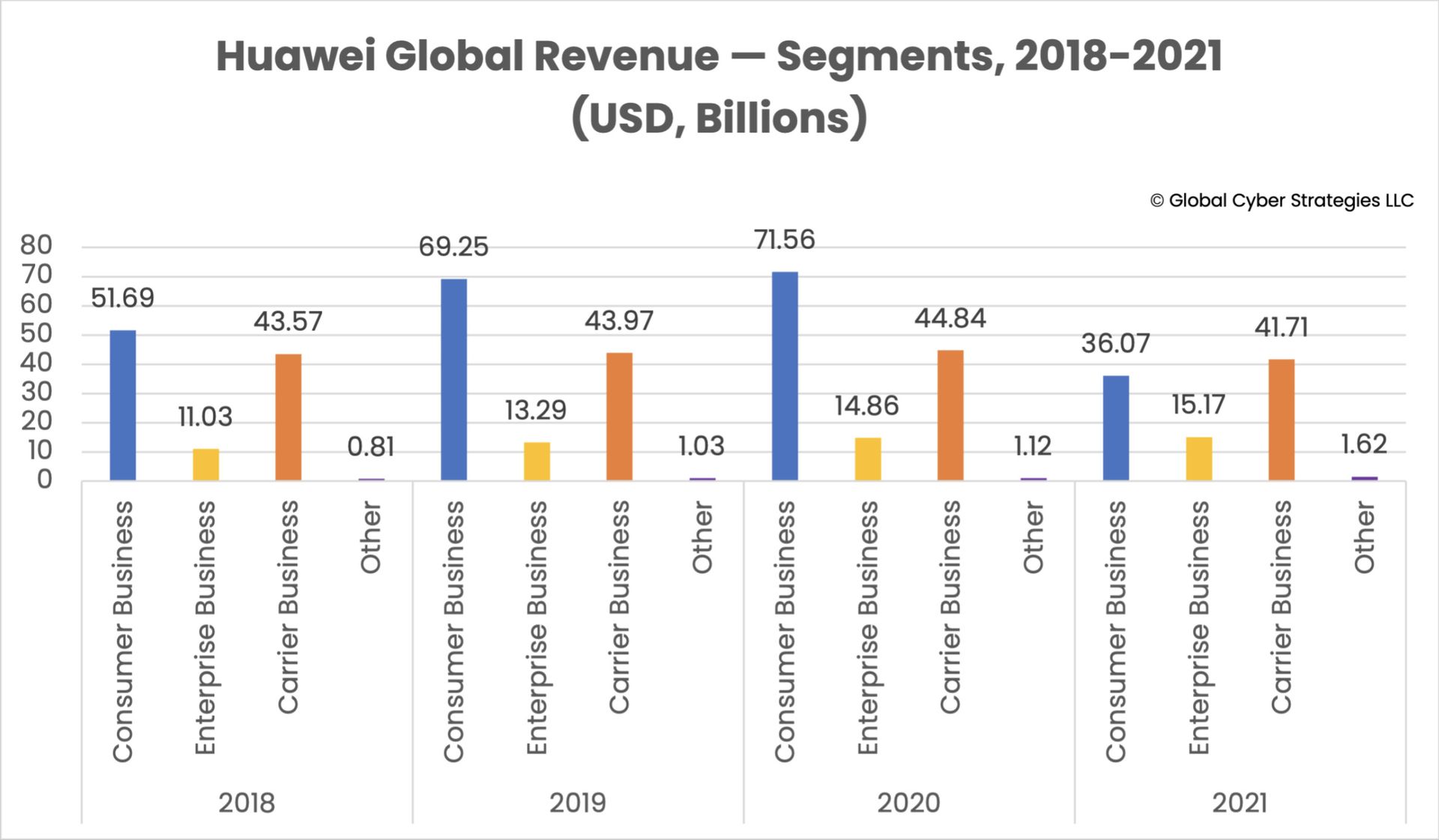The width and height of the screenshot is (1439, 840).
Task: Click the 2018 Enterprise Business axis label
Action: pyautogui.click(x=205, y=628)
